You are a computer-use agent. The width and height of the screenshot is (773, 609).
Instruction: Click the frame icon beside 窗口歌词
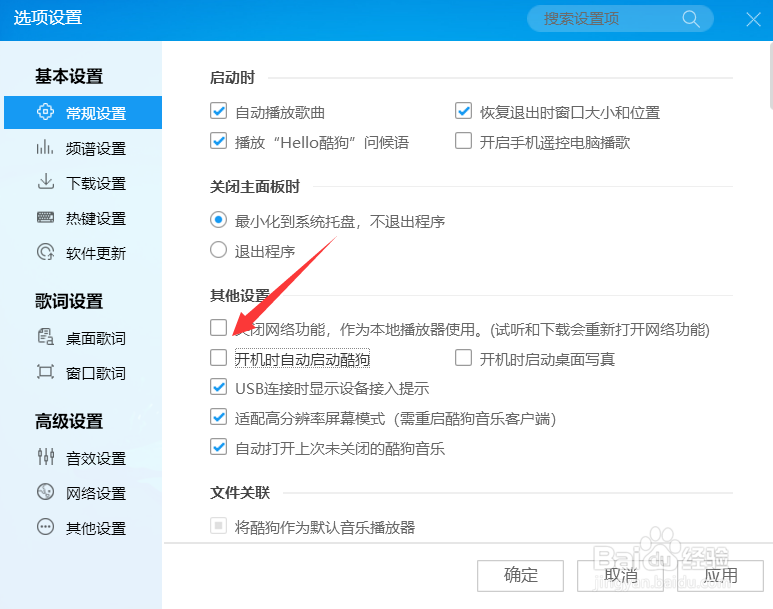pyautogui.click(x=45, y=371)
